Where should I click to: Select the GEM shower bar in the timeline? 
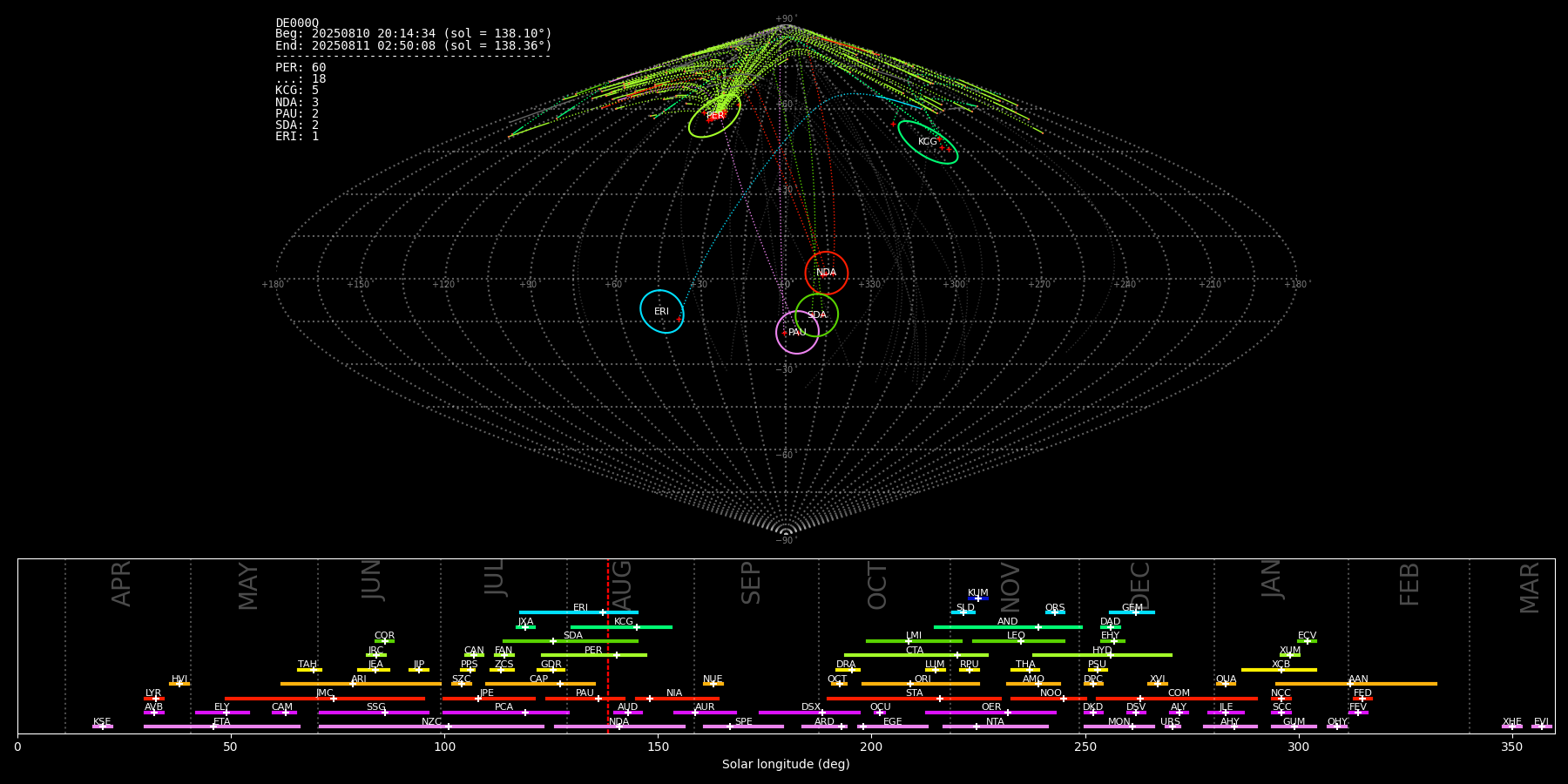pyautogui.click(x=1132, y=612)
